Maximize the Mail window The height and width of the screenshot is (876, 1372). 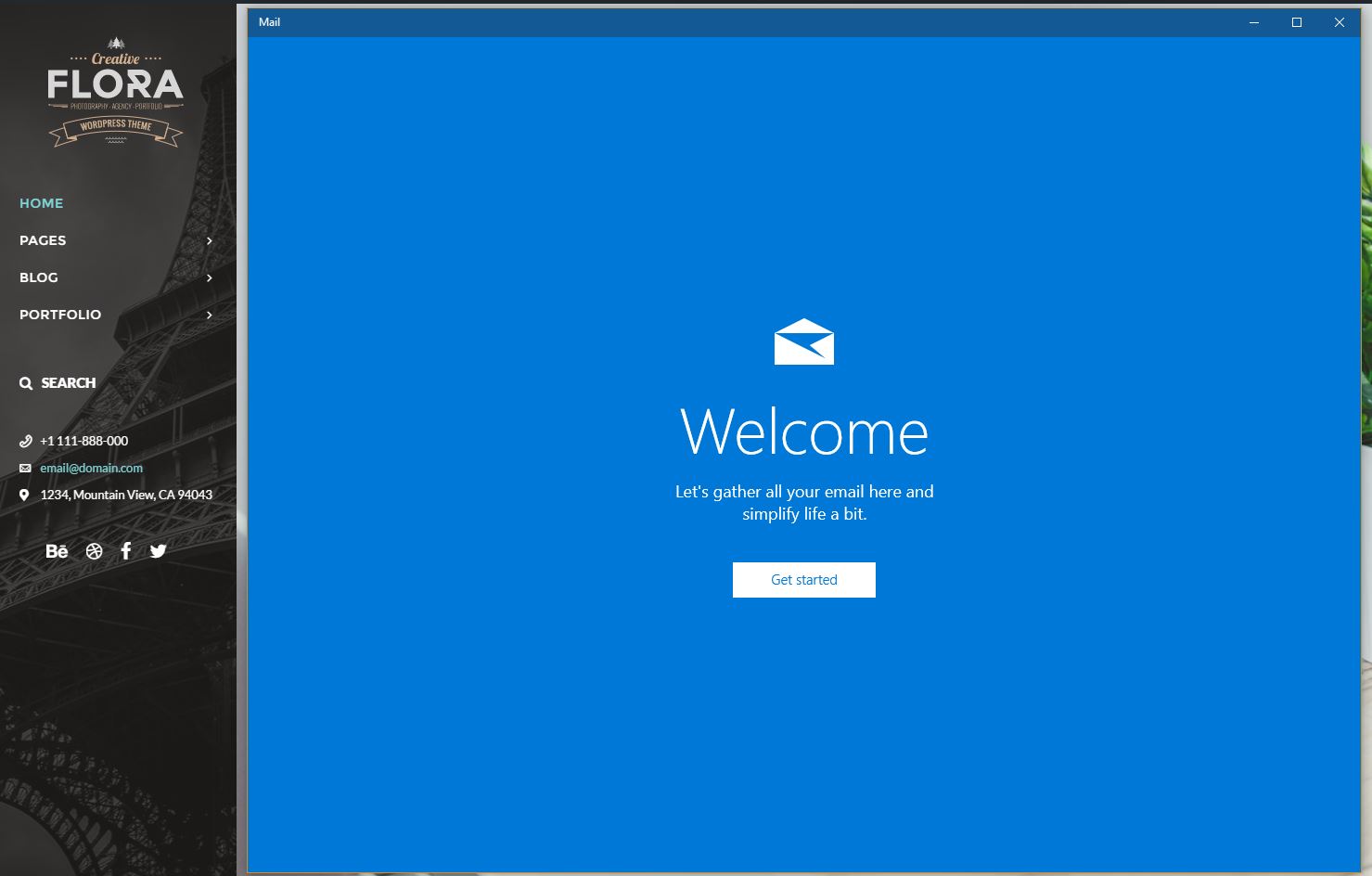1297,22
